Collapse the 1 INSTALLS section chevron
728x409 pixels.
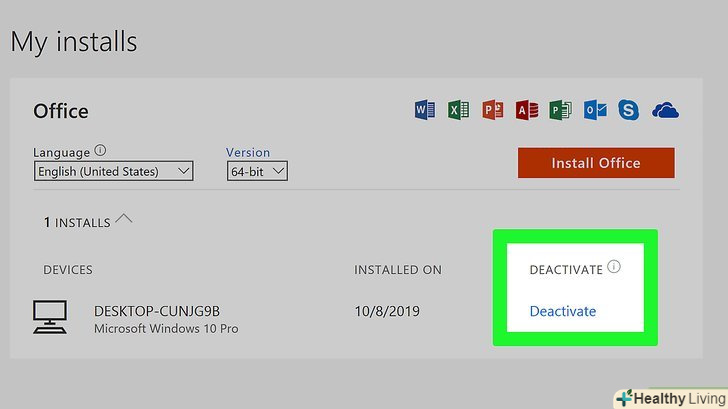click(124, 219)
